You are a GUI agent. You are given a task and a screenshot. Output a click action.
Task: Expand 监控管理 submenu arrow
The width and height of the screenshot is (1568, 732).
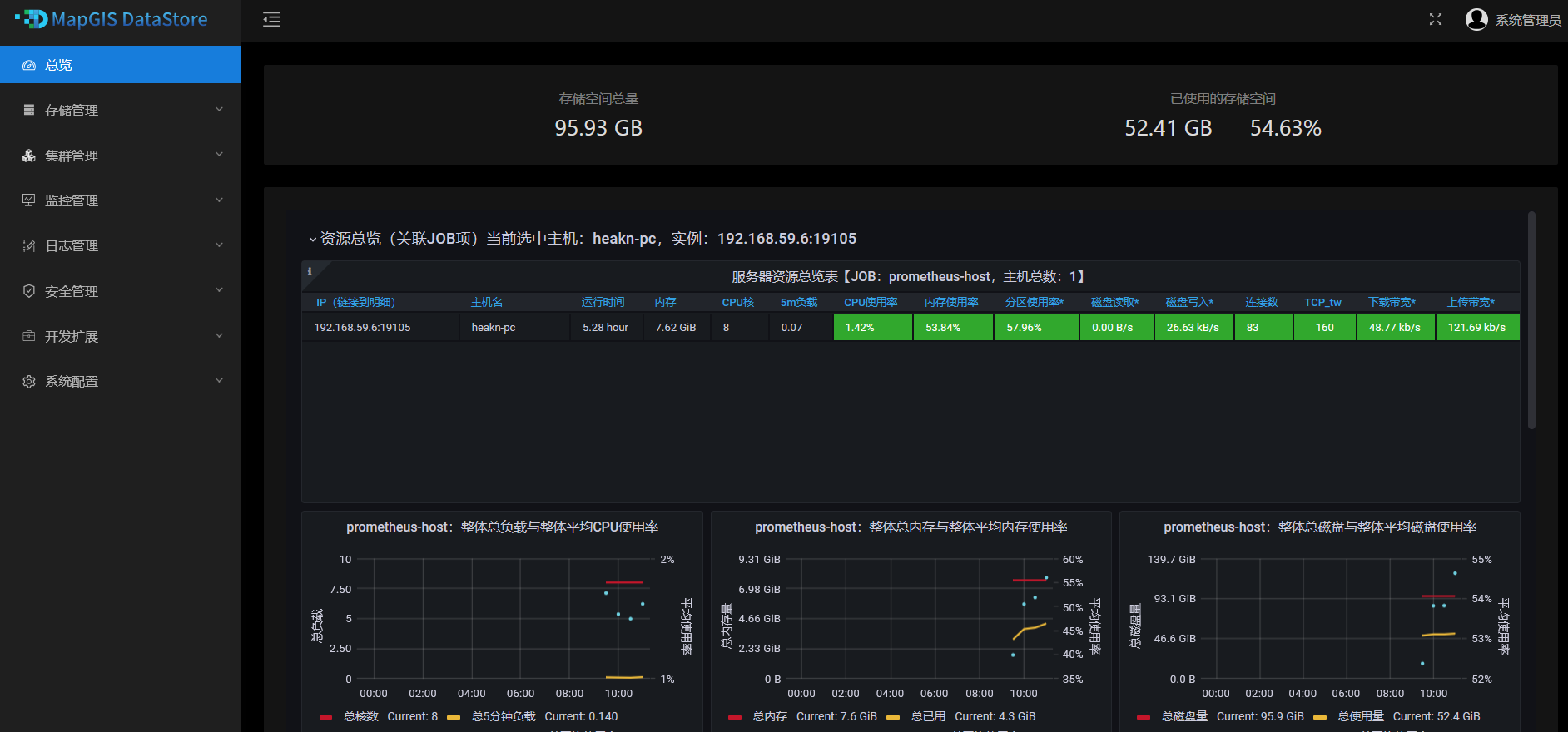(x=219, y=200)
